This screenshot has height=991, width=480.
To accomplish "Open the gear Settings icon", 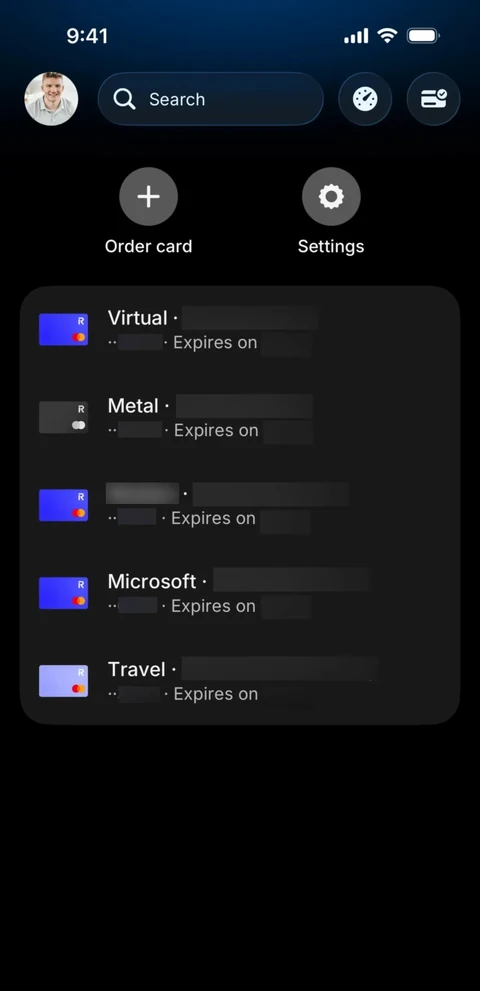I will pos(331,197).
